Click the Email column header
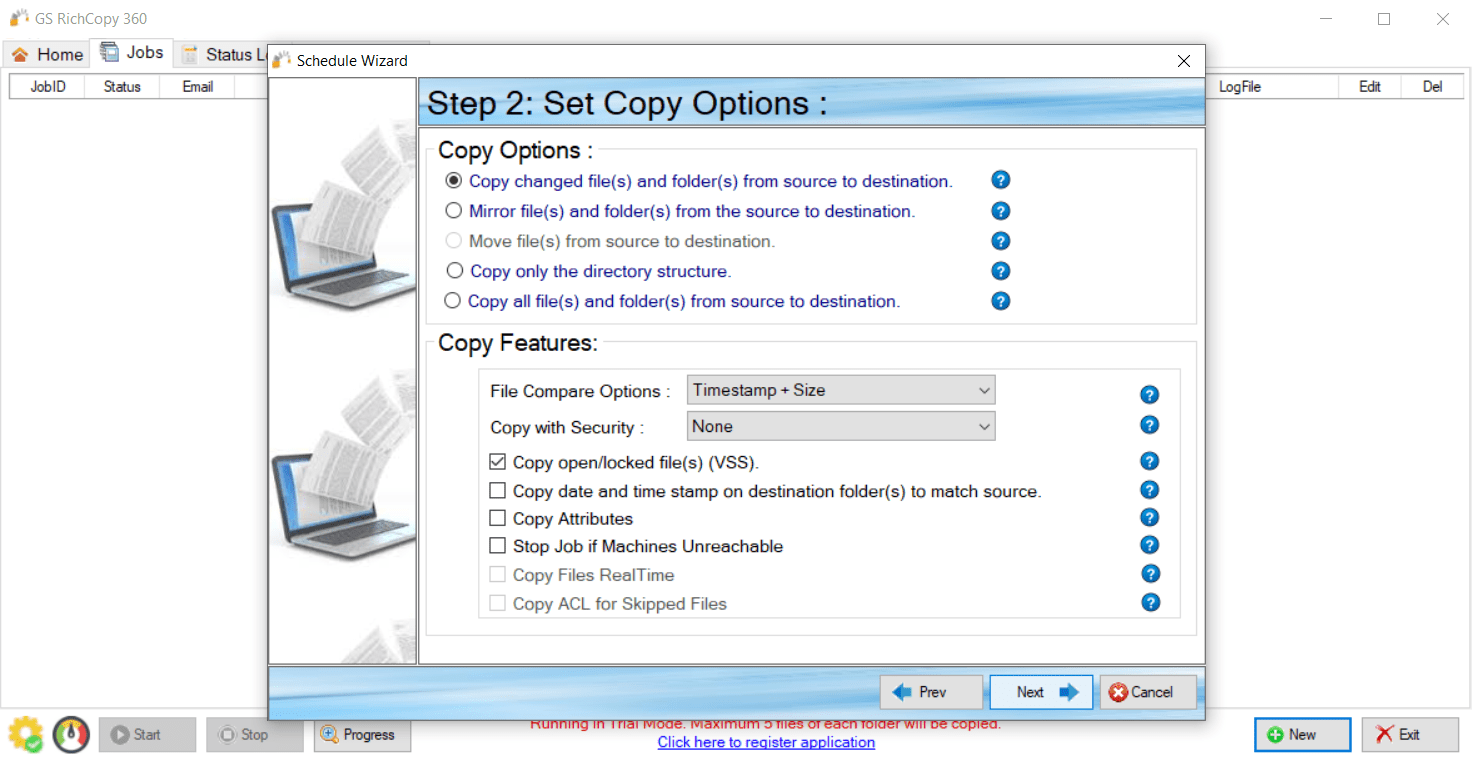Image resolution: width=1472 pixels, height=761 pixels. [x=197, y=87]
